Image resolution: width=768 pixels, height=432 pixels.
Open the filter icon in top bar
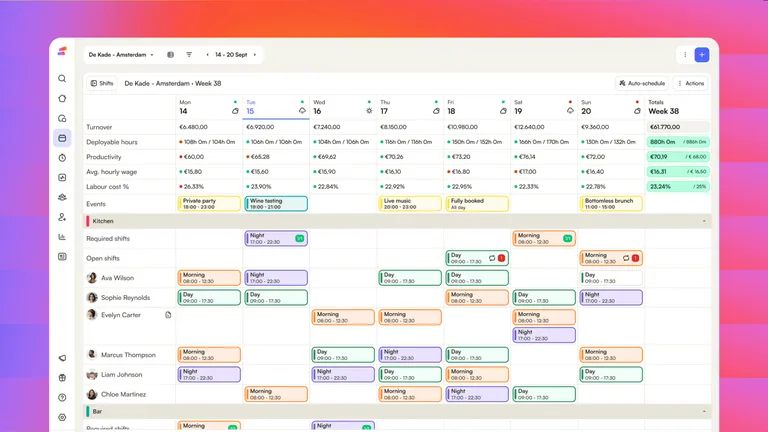pos(189,55)
